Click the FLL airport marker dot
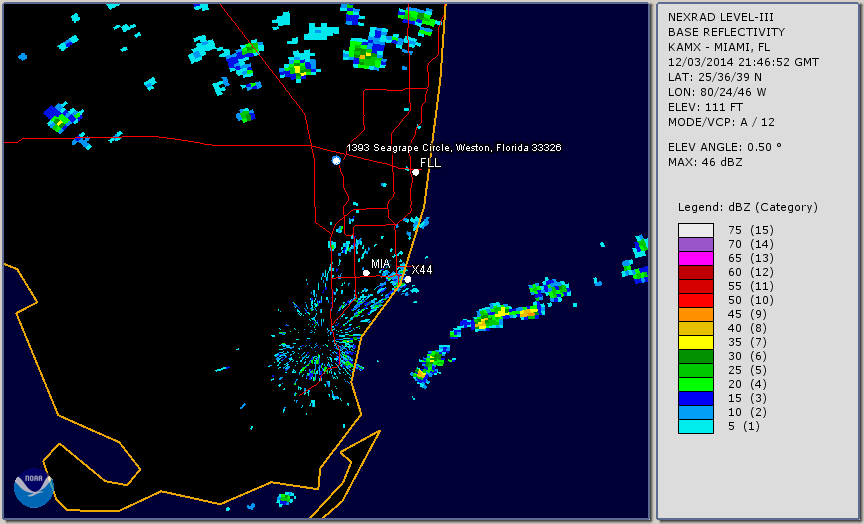The image size is (864, 524). [415, 172]
